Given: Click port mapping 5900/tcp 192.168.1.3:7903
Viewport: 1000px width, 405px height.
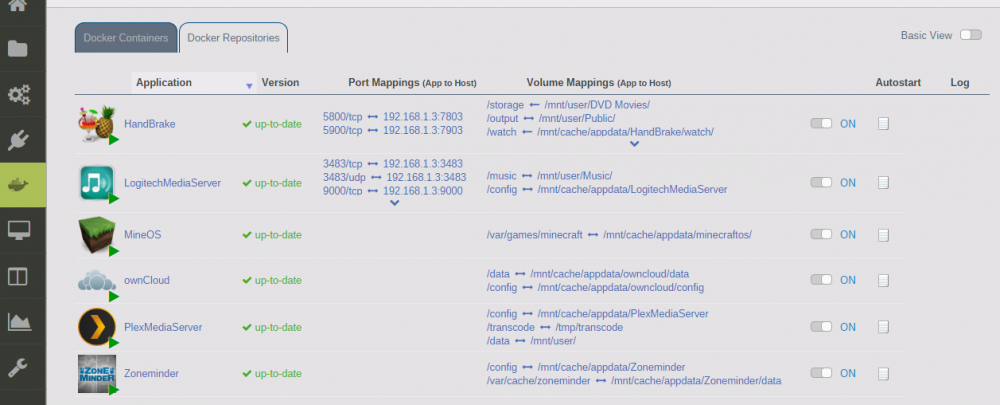Looking at the screenshot, I should (x=393, y=130).
